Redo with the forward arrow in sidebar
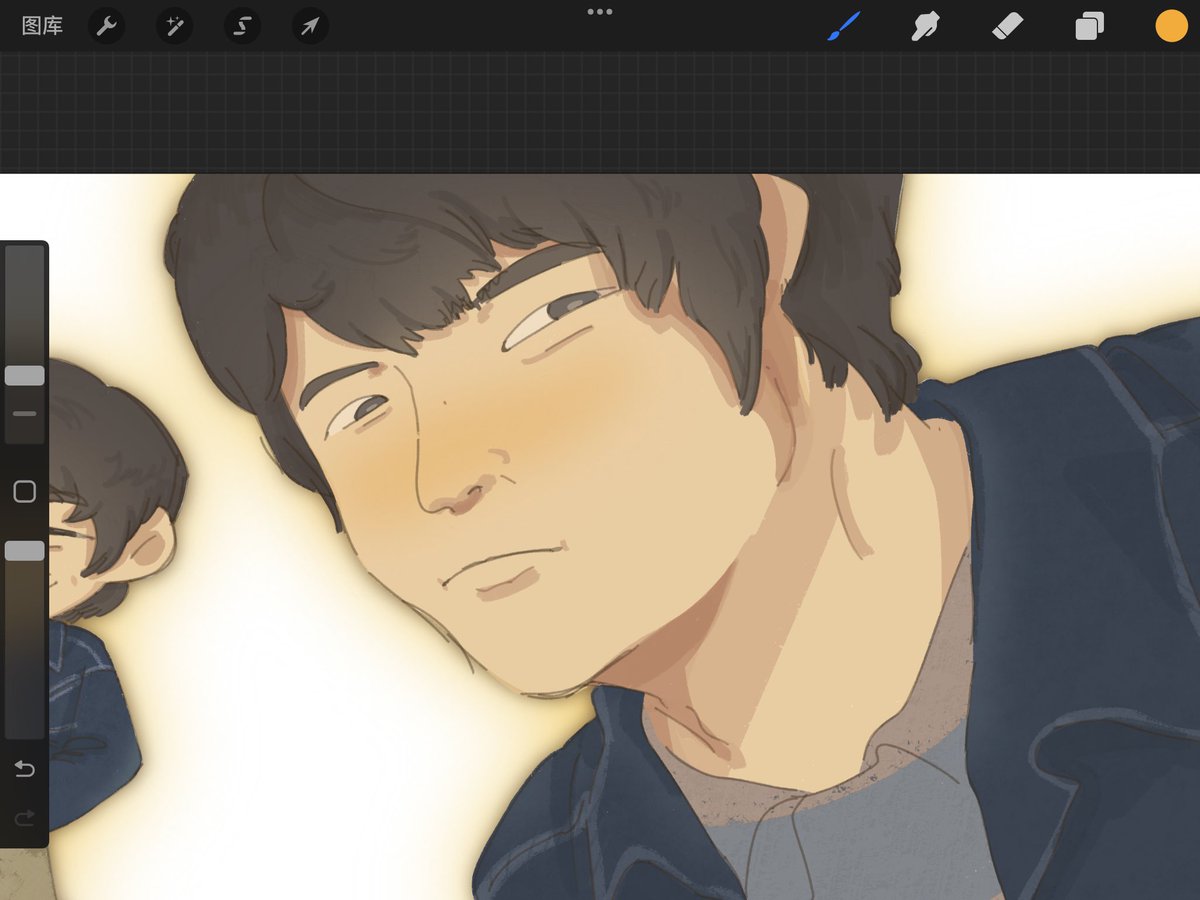 coord(25,819)
